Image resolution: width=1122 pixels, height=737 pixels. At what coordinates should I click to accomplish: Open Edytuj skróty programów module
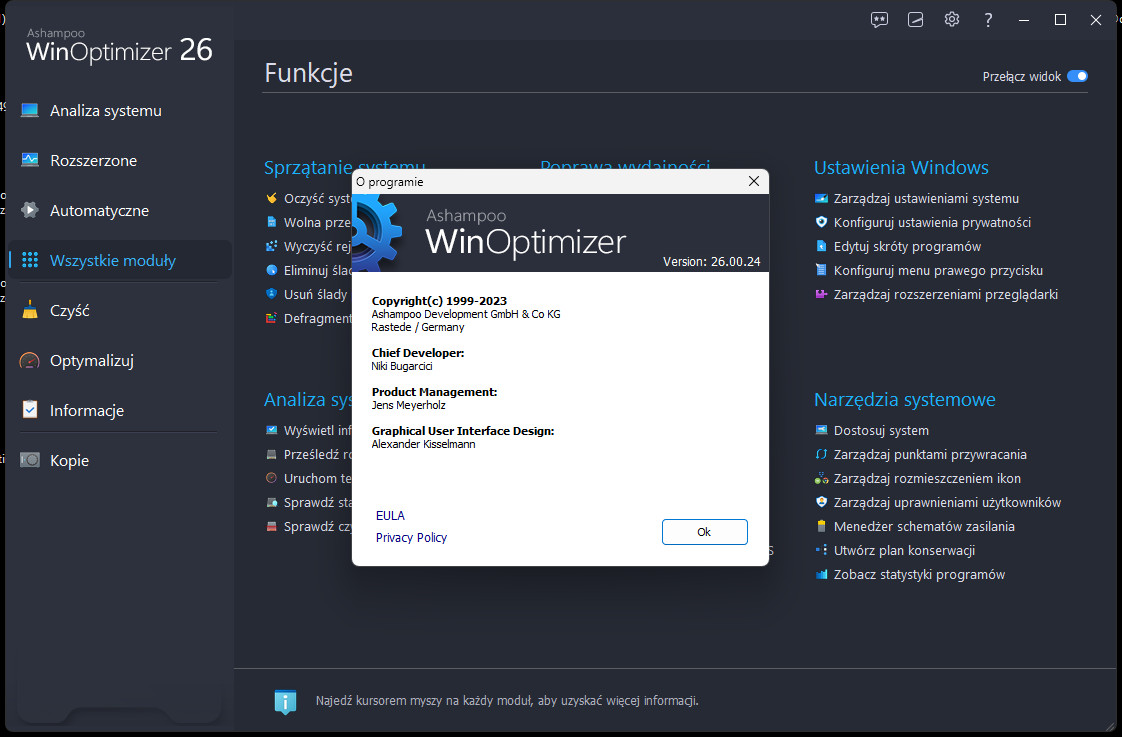(x=907, y=246)
